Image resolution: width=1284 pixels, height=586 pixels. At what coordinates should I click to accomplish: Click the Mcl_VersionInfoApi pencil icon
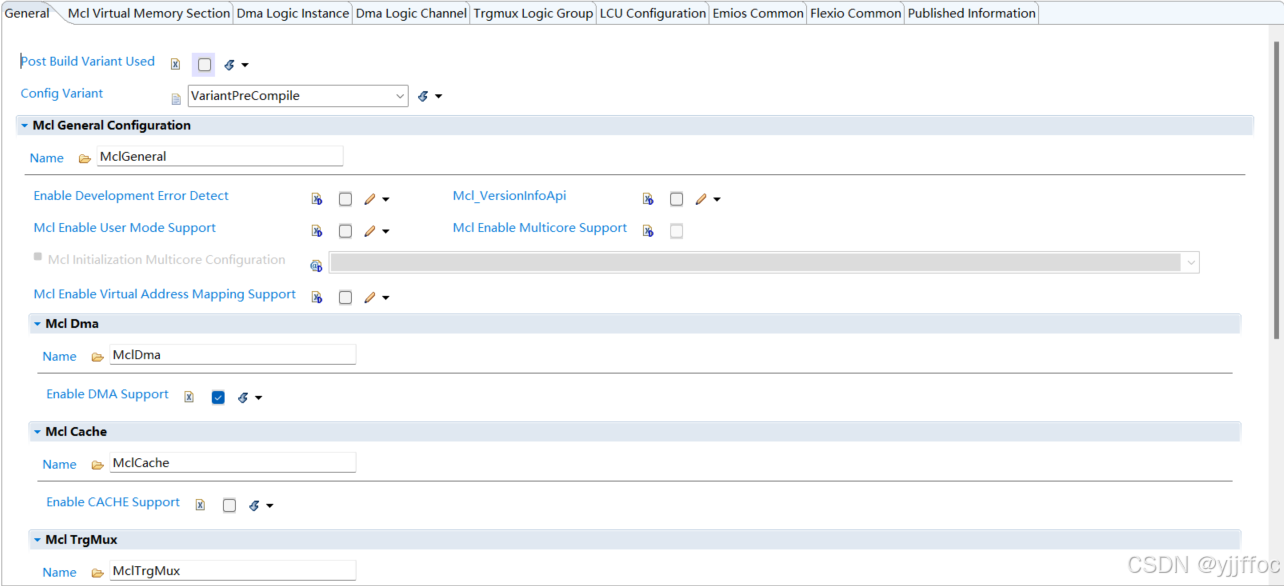701,200
